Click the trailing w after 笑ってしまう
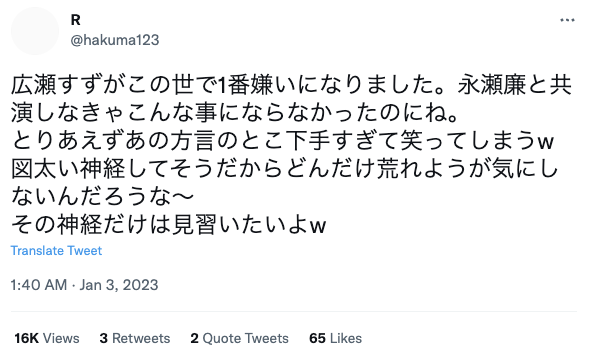The height and width of the screenshot is (361, 591). pyautogui.click(x=545, y=142)
